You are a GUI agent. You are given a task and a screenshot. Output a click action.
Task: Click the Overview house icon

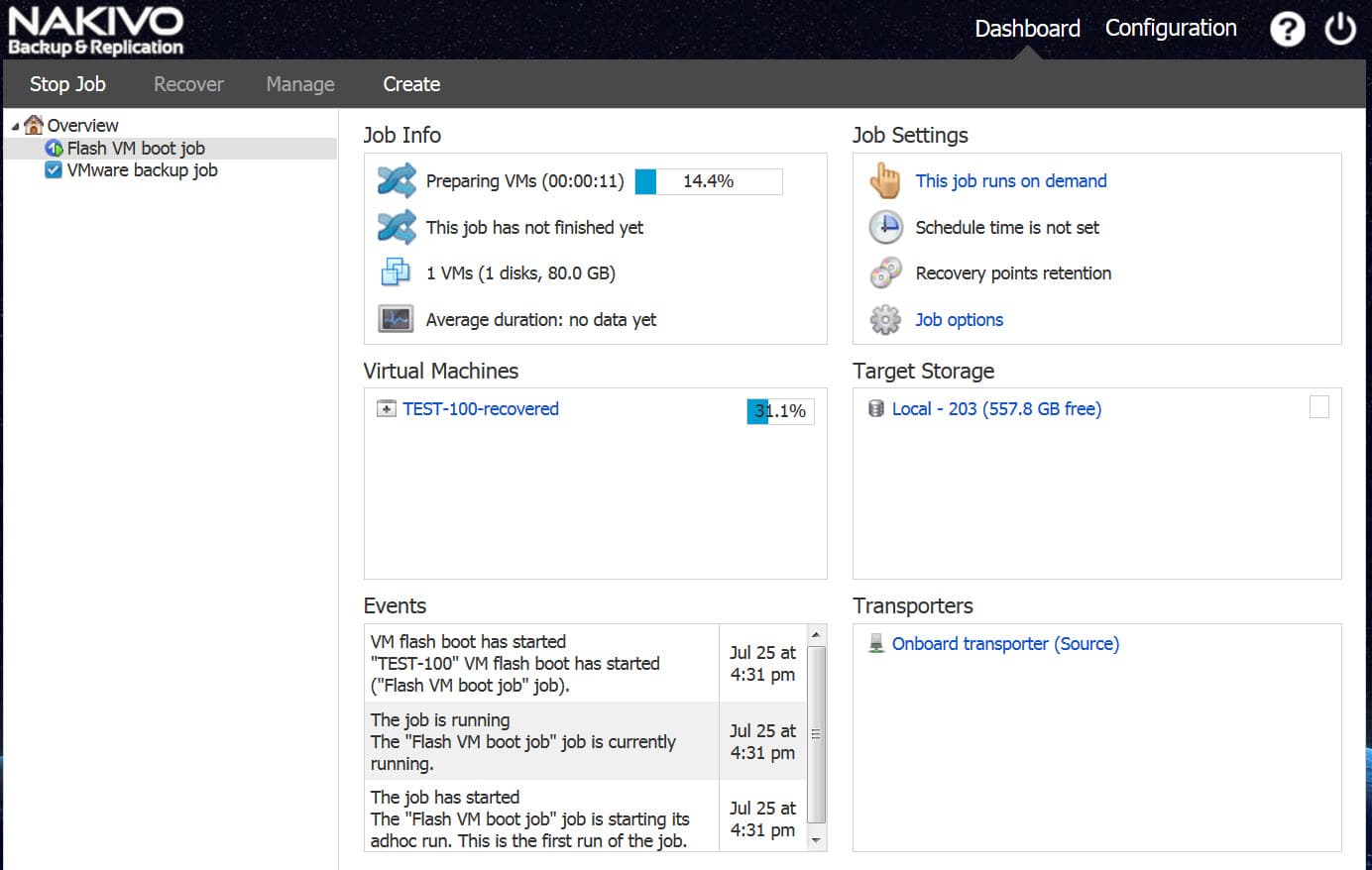click(34, 125)
